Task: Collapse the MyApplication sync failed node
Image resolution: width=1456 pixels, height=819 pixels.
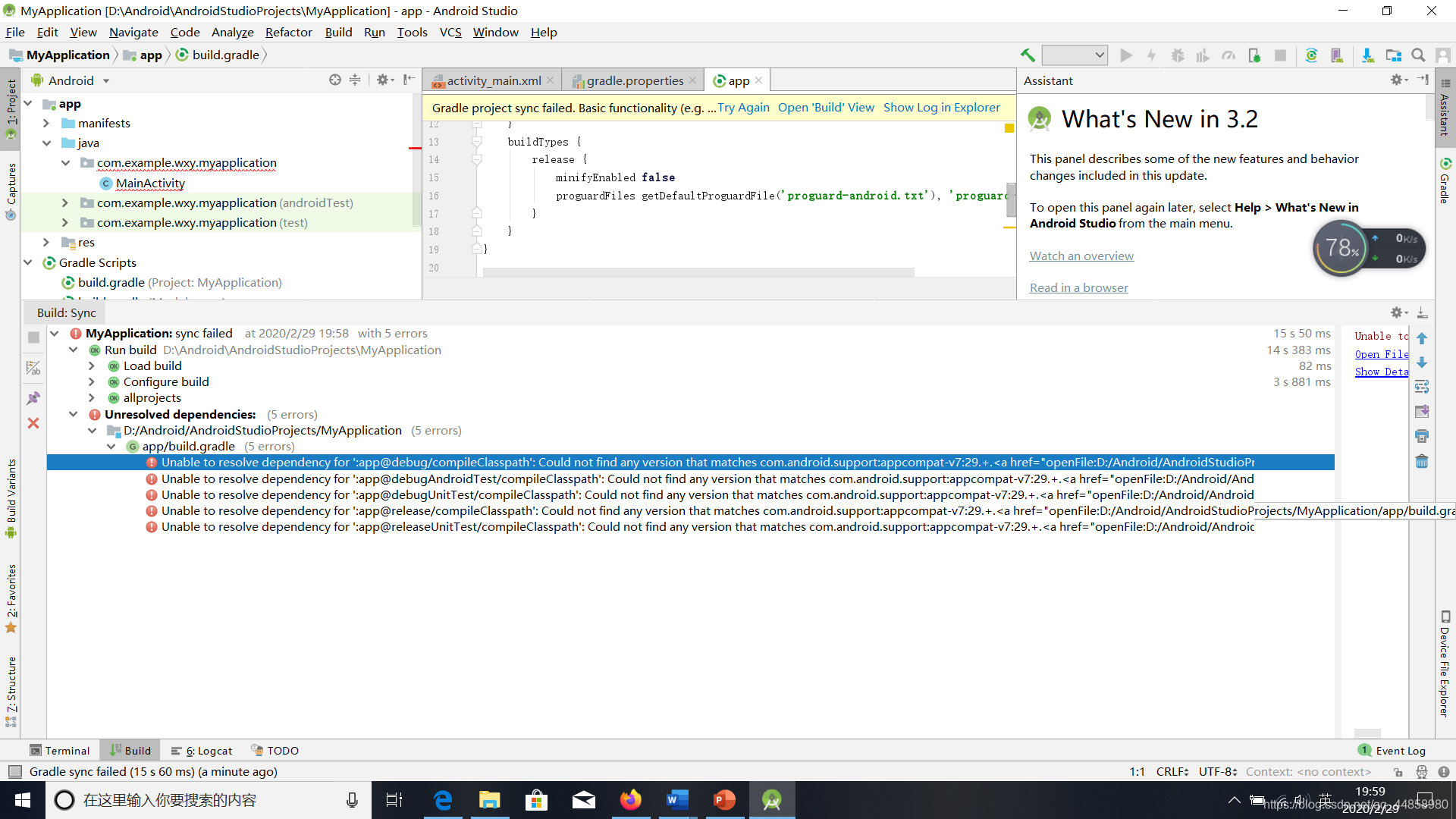Action: 55,333
